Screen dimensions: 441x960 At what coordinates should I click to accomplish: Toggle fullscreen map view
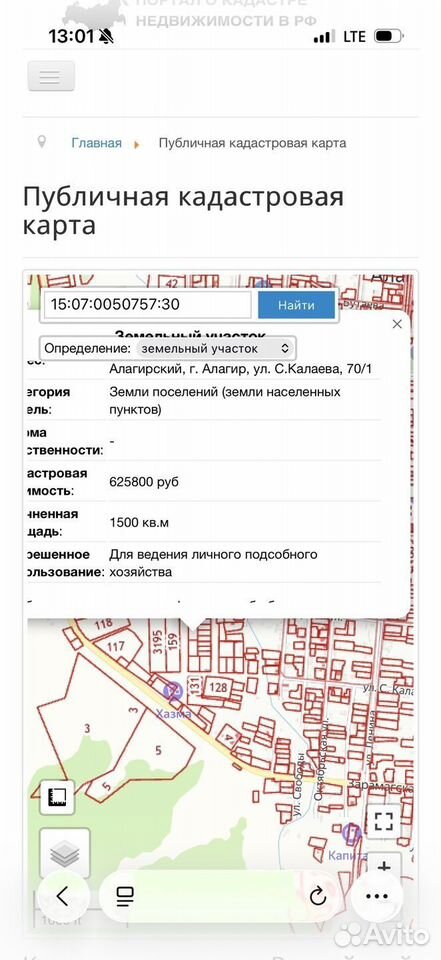tap(383, 821)
